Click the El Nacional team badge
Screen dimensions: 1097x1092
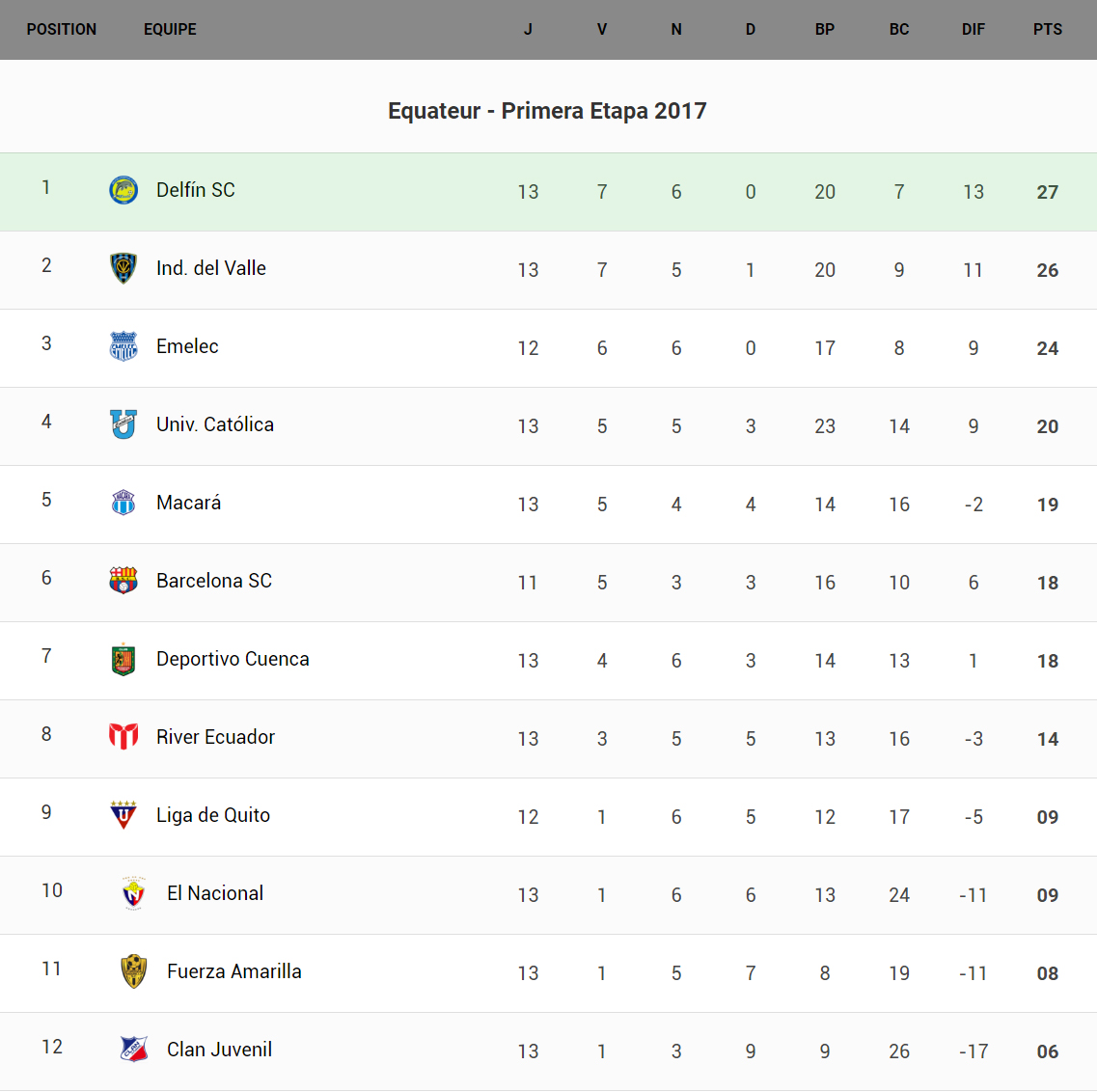(x=134, y=893)
